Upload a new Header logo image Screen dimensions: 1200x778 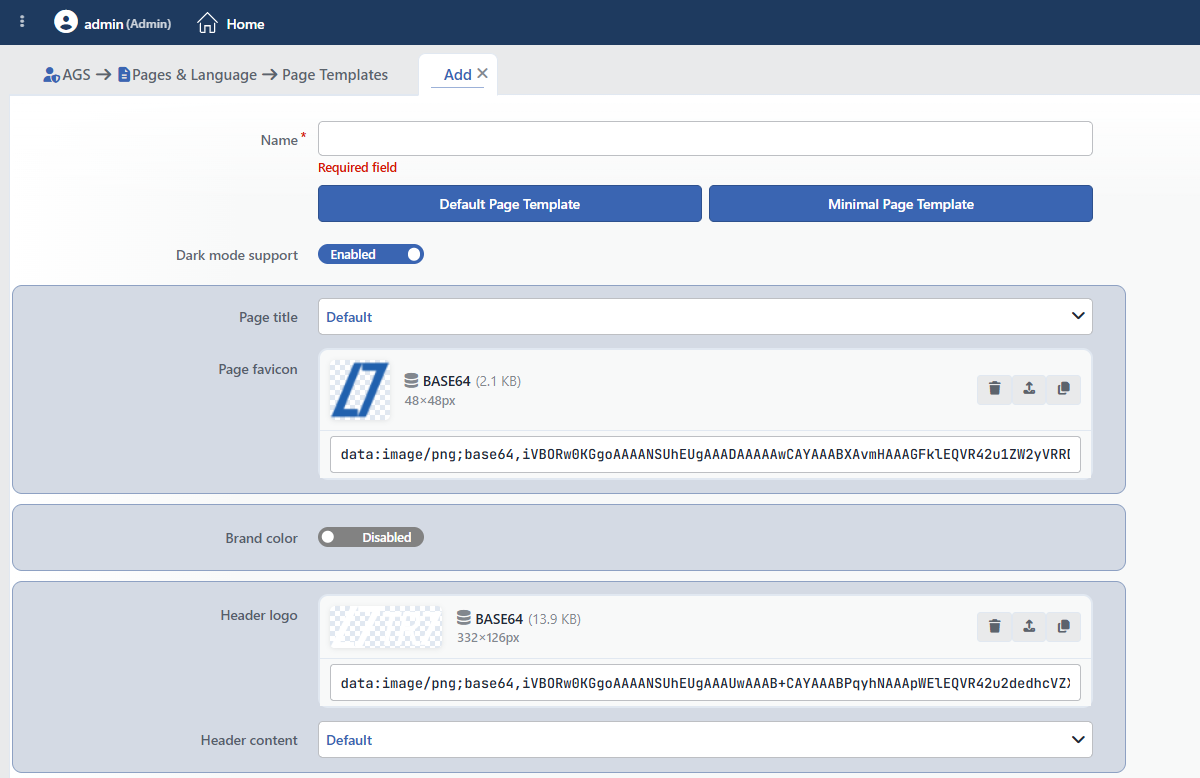(1029, 627)
